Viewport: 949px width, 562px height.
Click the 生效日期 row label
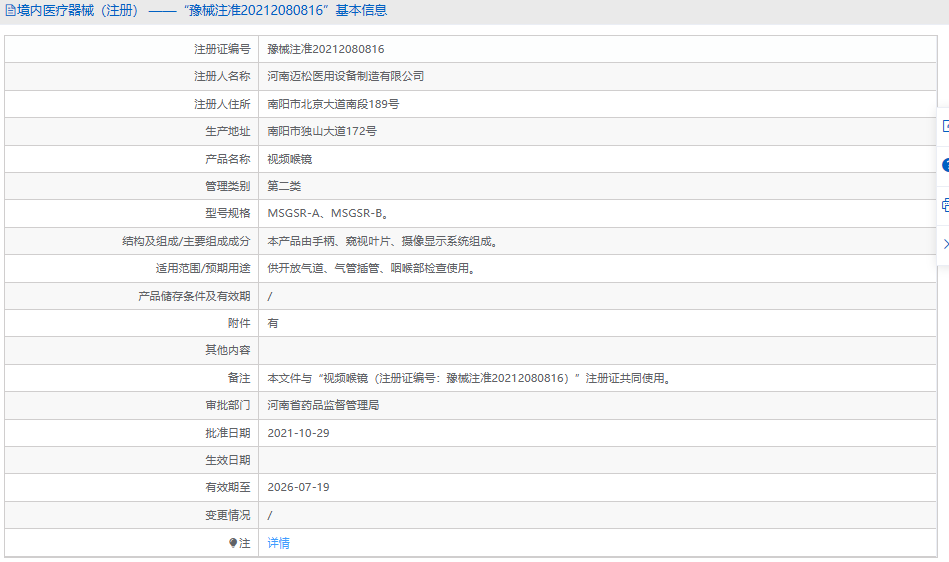pos(228,460)
